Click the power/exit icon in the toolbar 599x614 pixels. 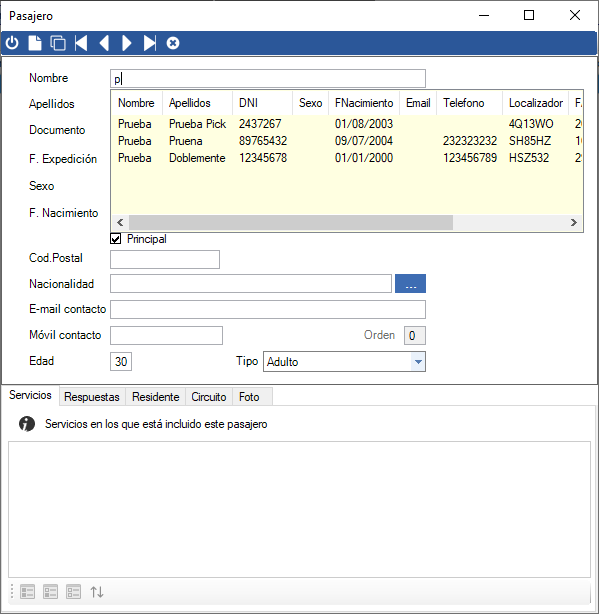pyautogui.click(x=12, y=43)
